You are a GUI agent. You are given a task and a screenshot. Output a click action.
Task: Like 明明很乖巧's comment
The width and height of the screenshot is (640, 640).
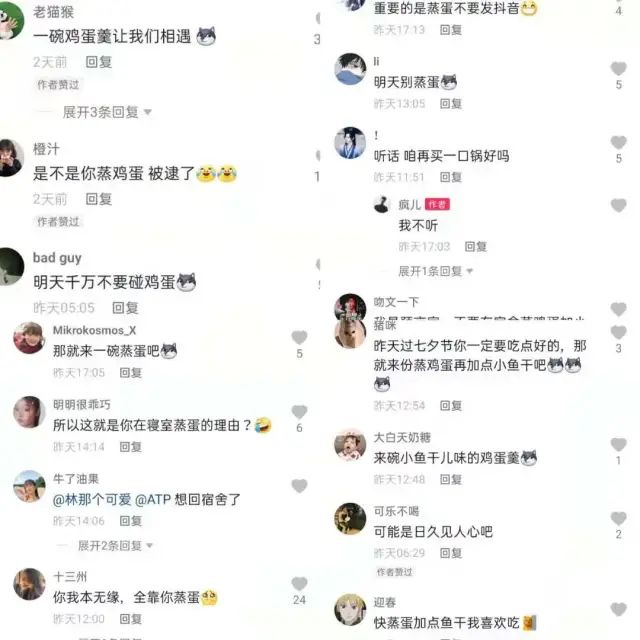(x=299, y=411)
